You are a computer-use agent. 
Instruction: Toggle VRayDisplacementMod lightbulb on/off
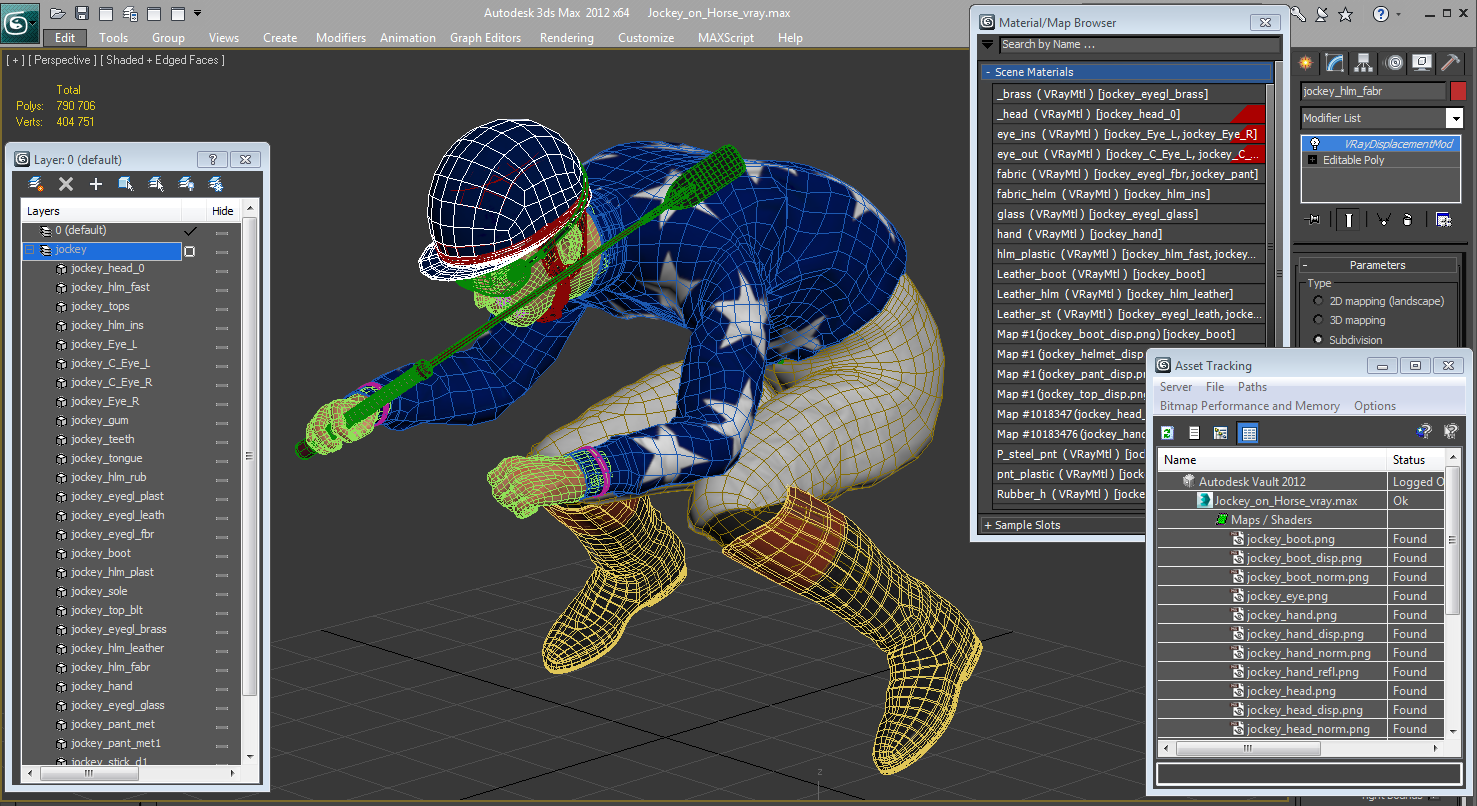point(1315,144)
